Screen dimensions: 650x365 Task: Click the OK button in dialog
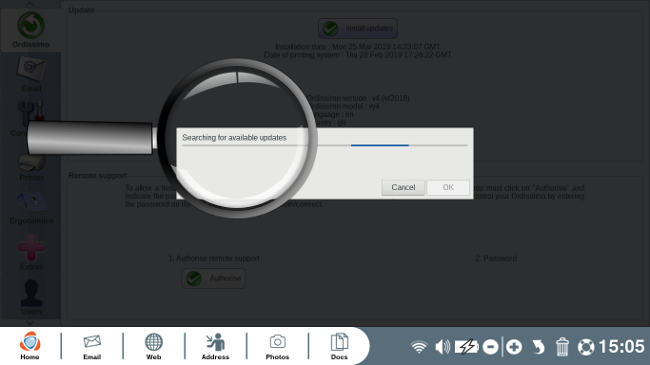448,187
